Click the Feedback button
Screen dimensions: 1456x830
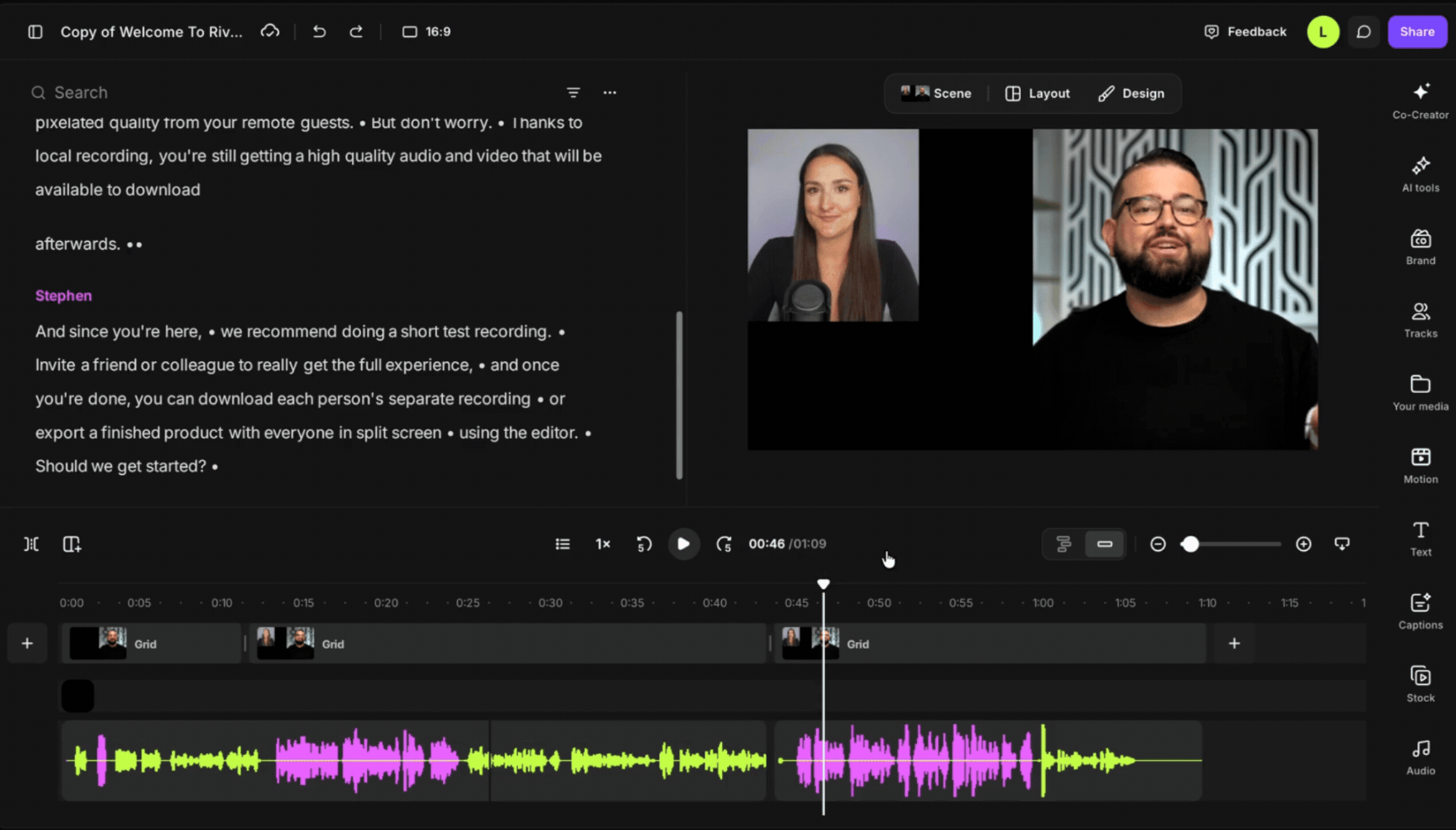pos(1245,31)
